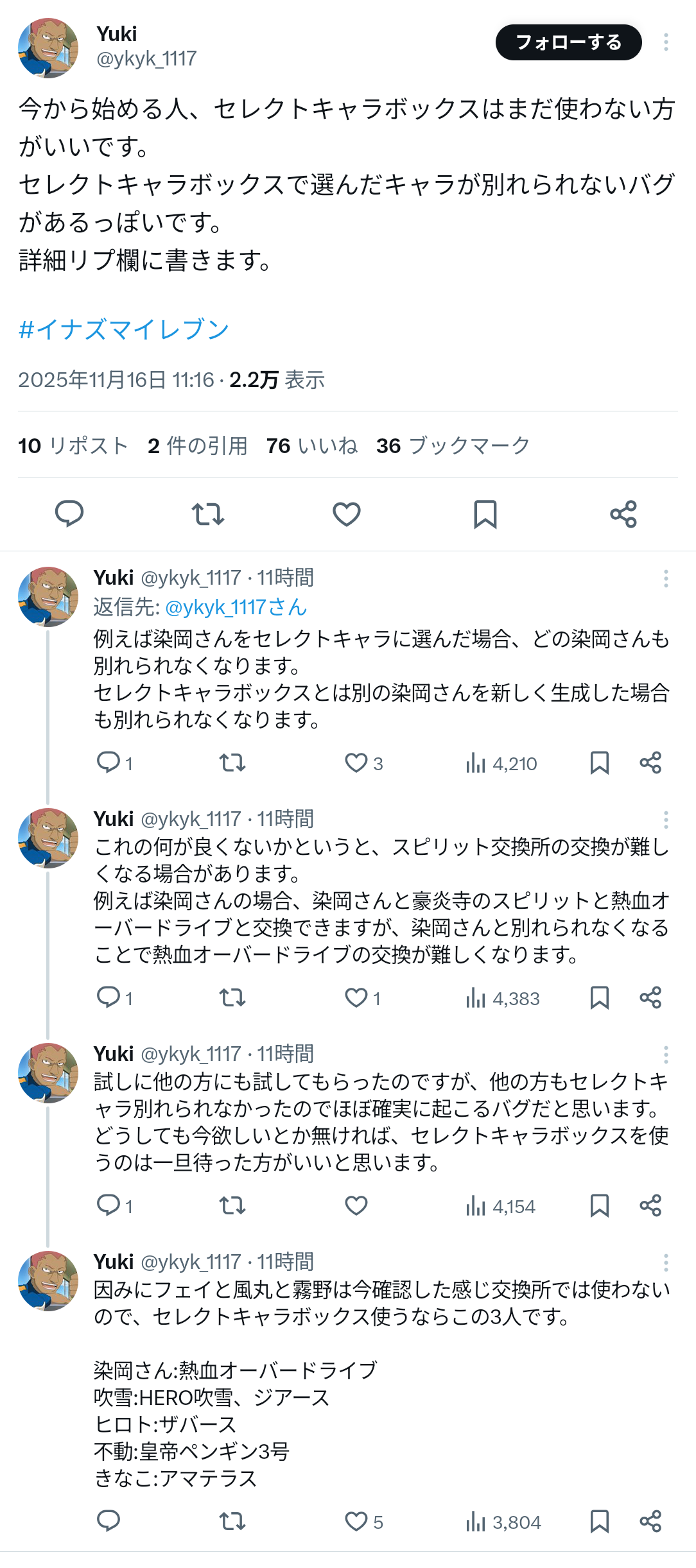The height and width of the screenshot is (1568, 696).
Task: Open more options on the last reply
Action: click(666, 1262)
